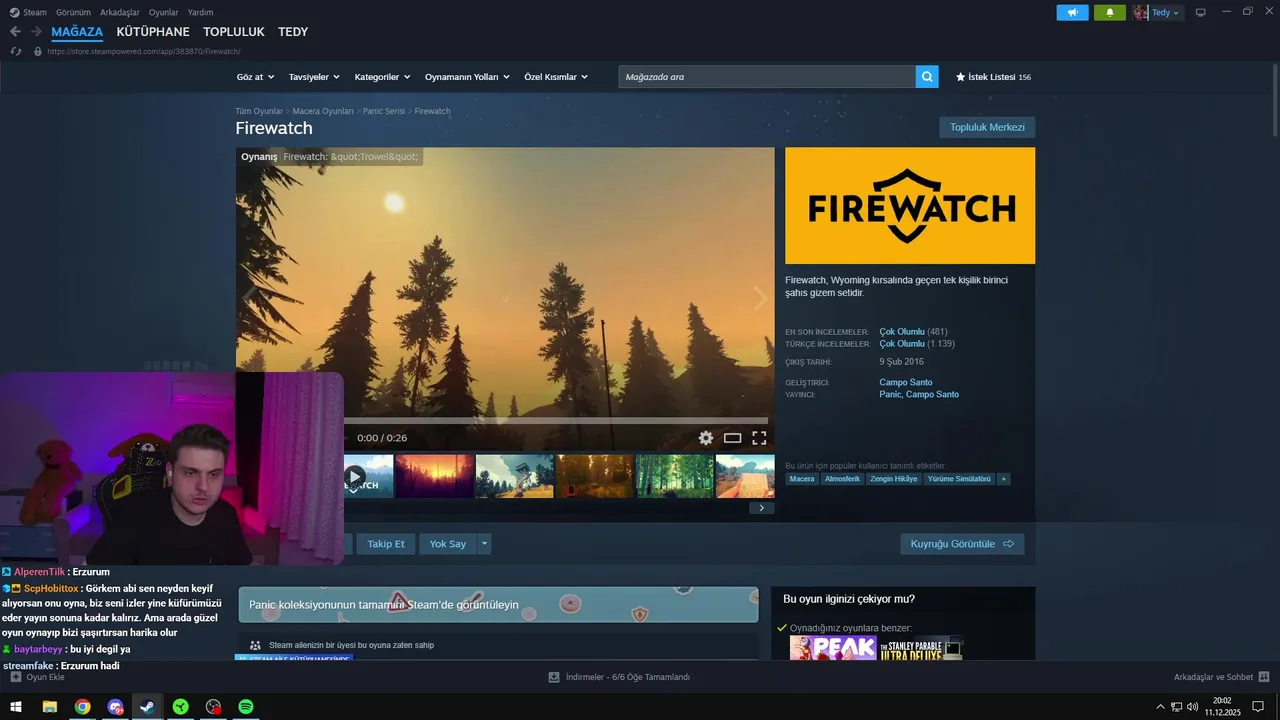Select the lookout tower screenshot thumbnail
The height and width of the screenshot is (720, 1280).
pos(515,476)
